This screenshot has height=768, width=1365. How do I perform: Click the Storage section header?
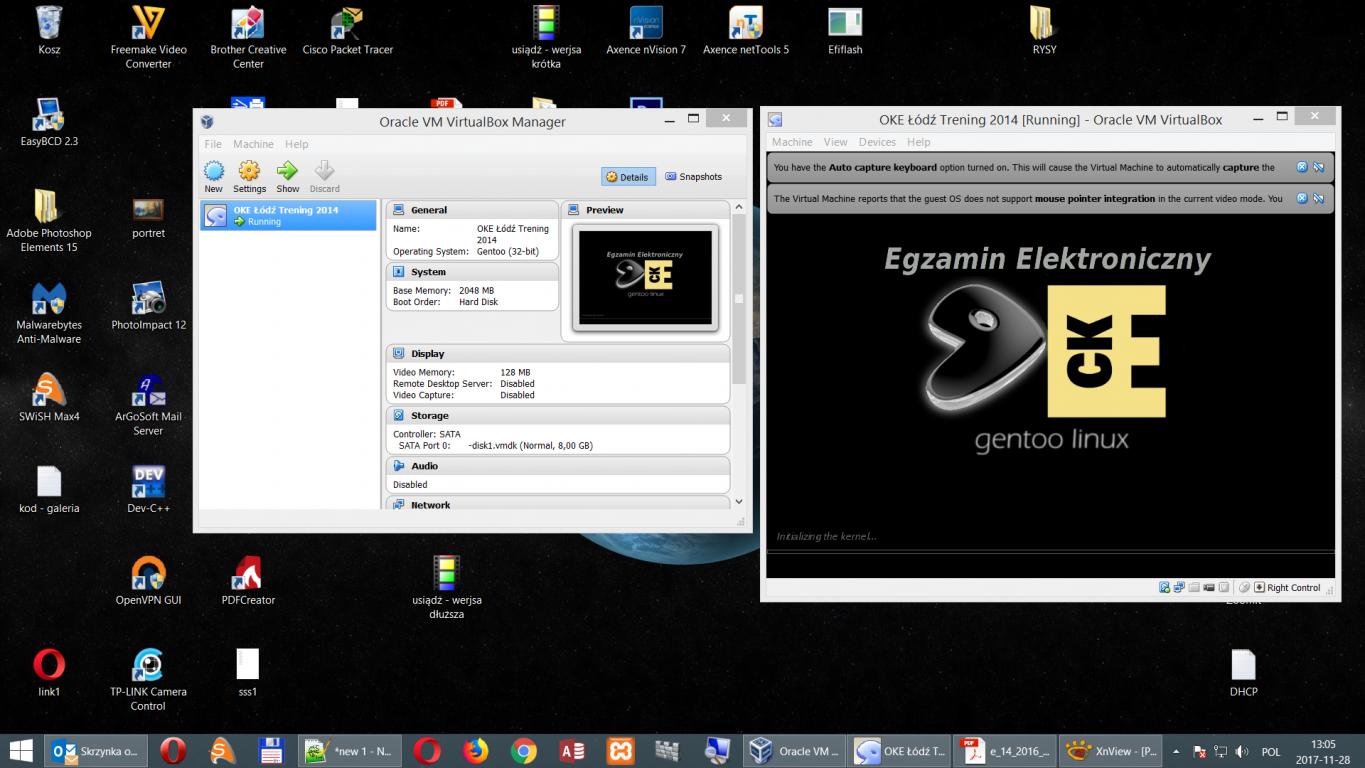tap(558, 416)
